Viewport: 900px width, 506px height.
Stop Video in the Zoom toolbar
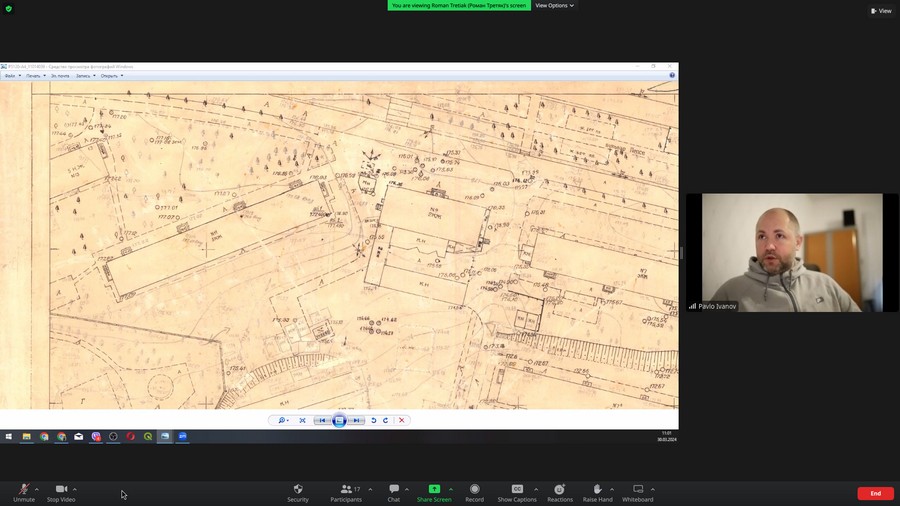(x=61, y=493)
